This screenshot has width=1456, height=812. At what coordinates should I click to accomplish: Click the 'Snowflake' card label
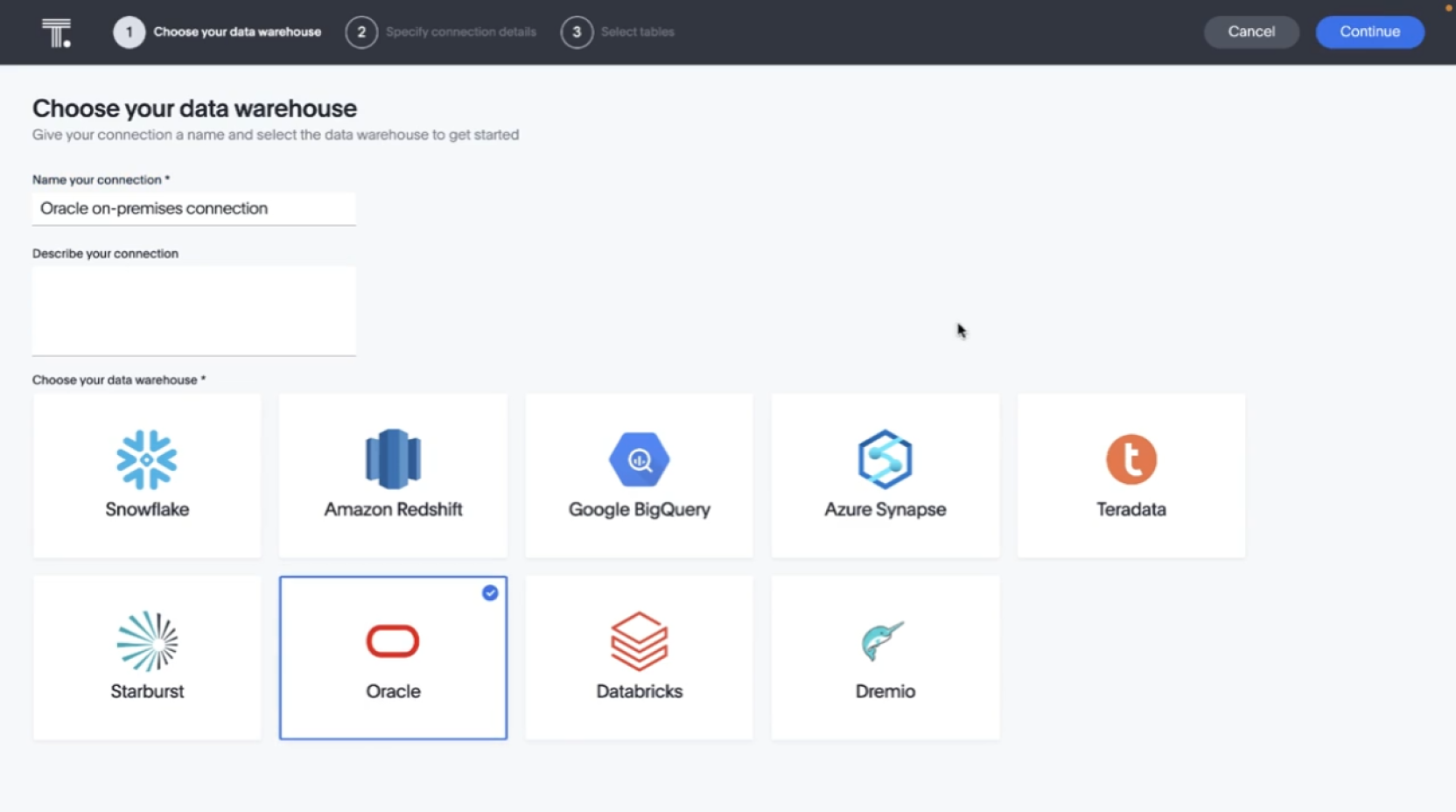pyautogui.click(x=147, y=509)
